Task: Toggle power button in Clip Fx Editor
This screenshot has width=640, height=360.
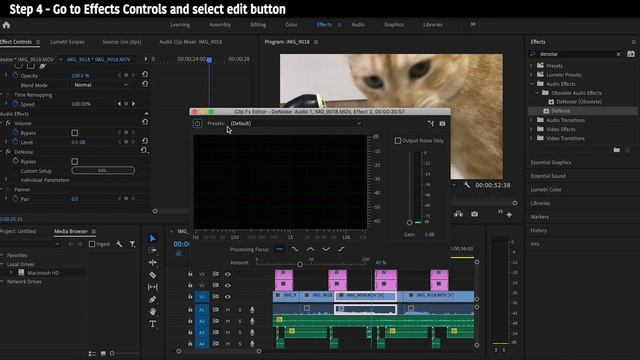Action: (197, 123)
